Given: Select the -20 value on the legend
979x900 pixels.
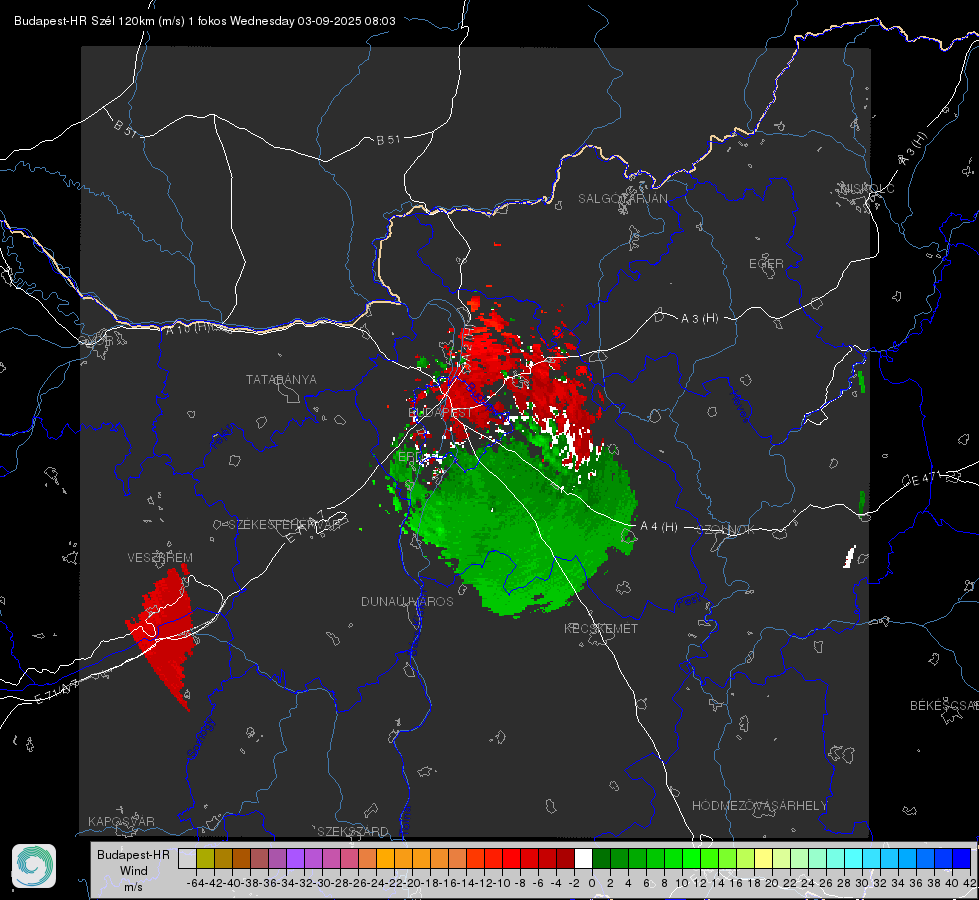Looking at the screenshot, I should [x=412, y=883].
